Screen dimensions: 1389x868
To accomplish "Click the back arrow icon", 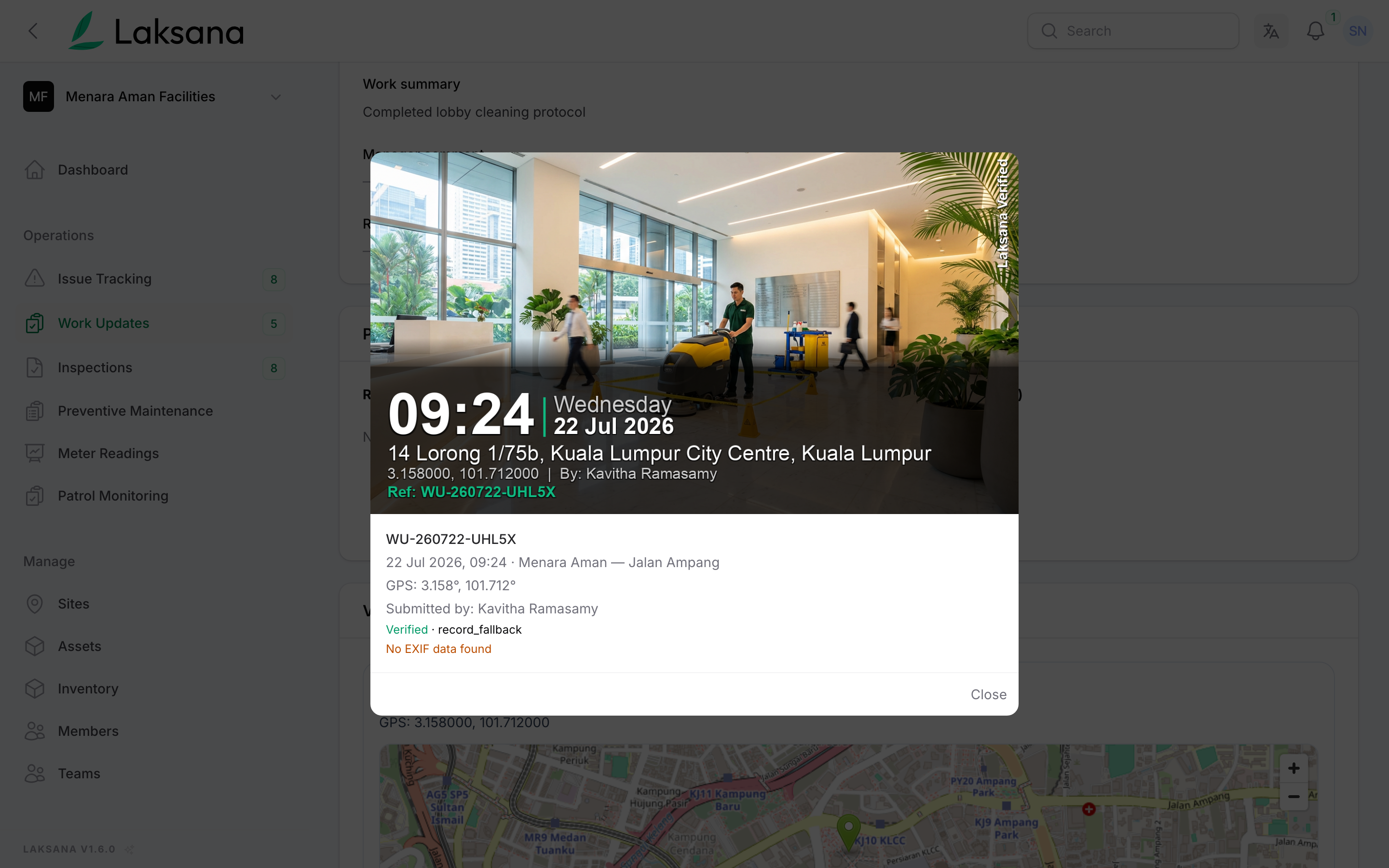I will tap(33, 31).
